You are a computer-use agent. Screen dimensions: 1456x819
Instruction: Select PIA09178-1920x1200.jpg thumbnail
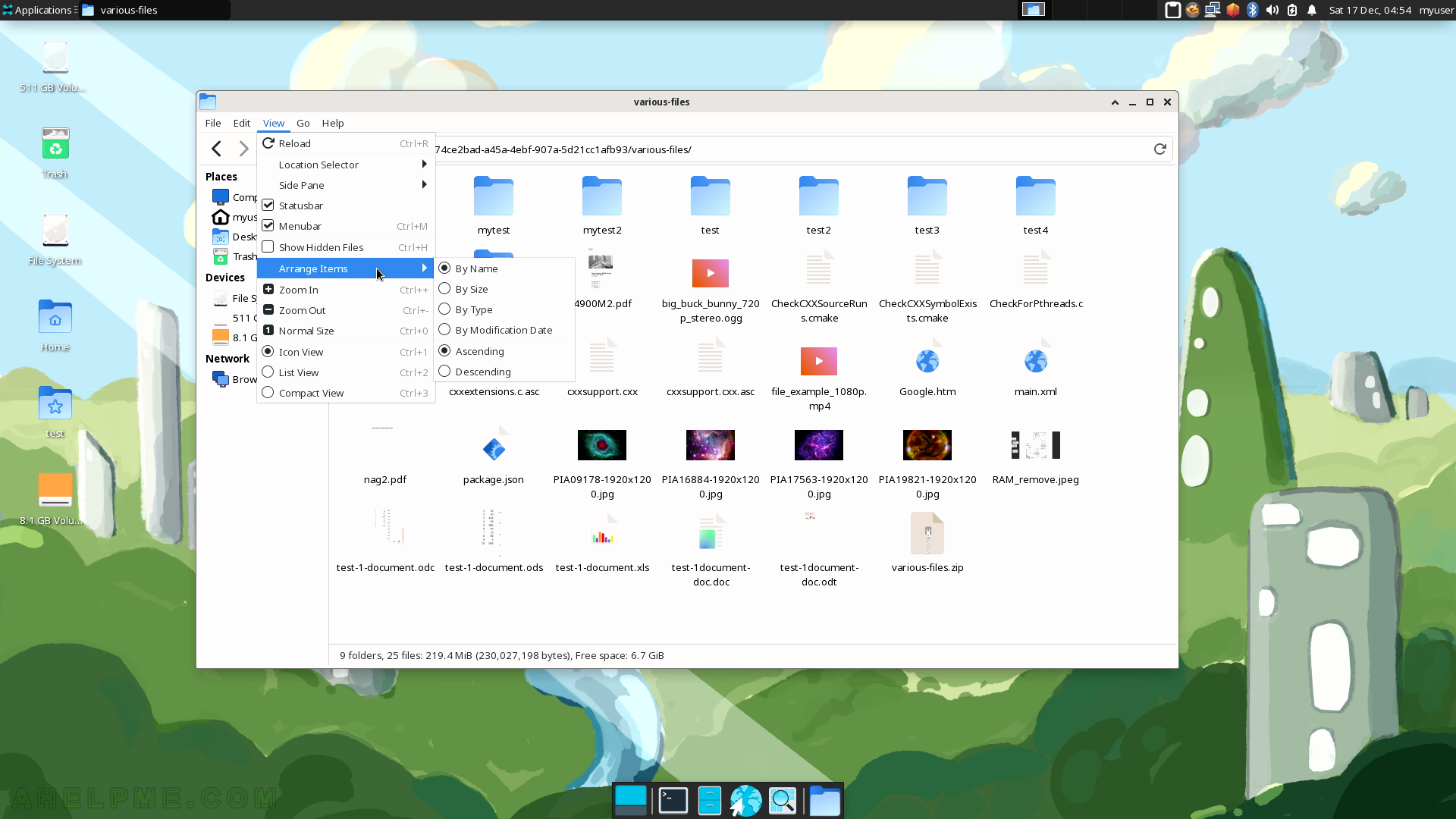(x=602, y=445)
